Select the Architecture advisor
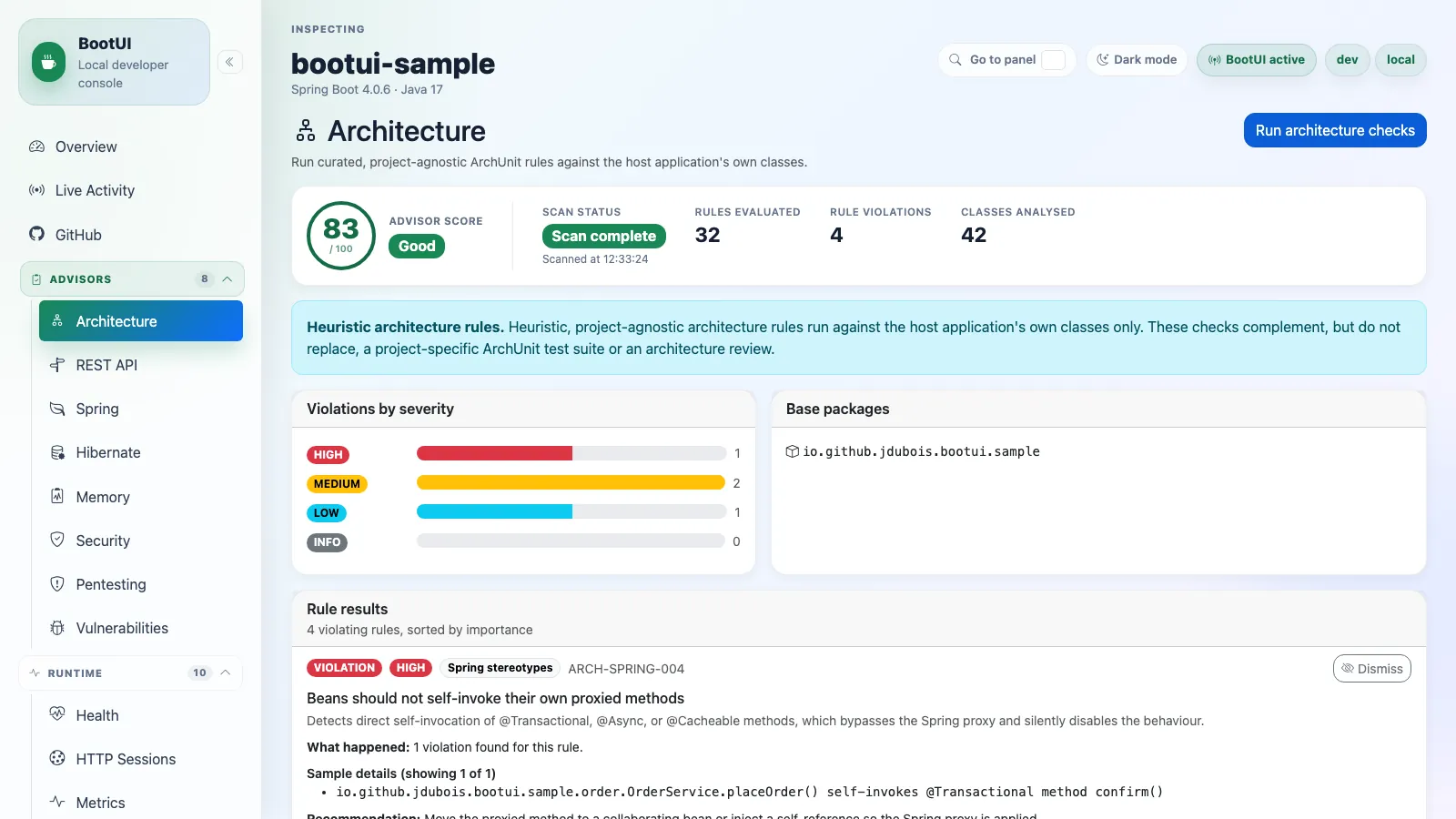 click(x=141, y=321)
